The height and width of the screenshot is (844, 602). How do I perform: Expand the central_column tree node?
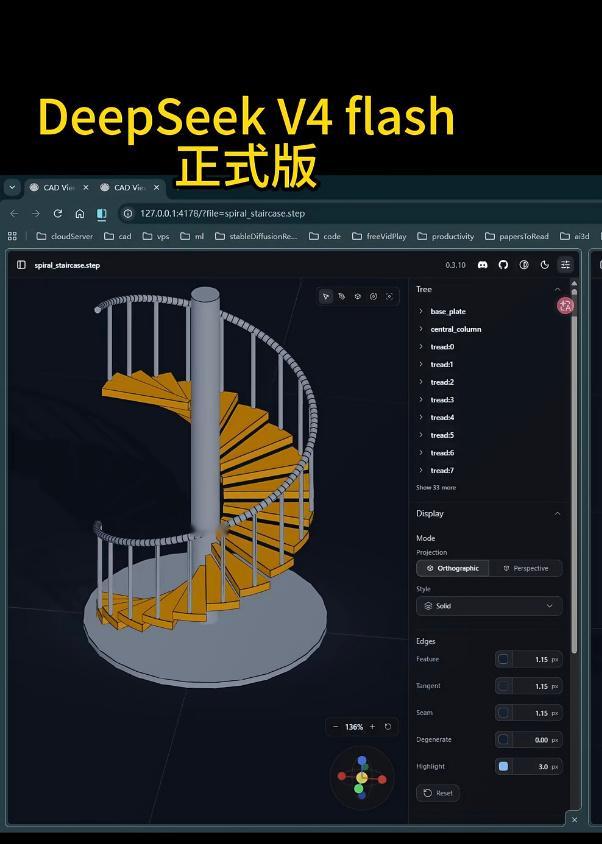(x=421, y=329)
